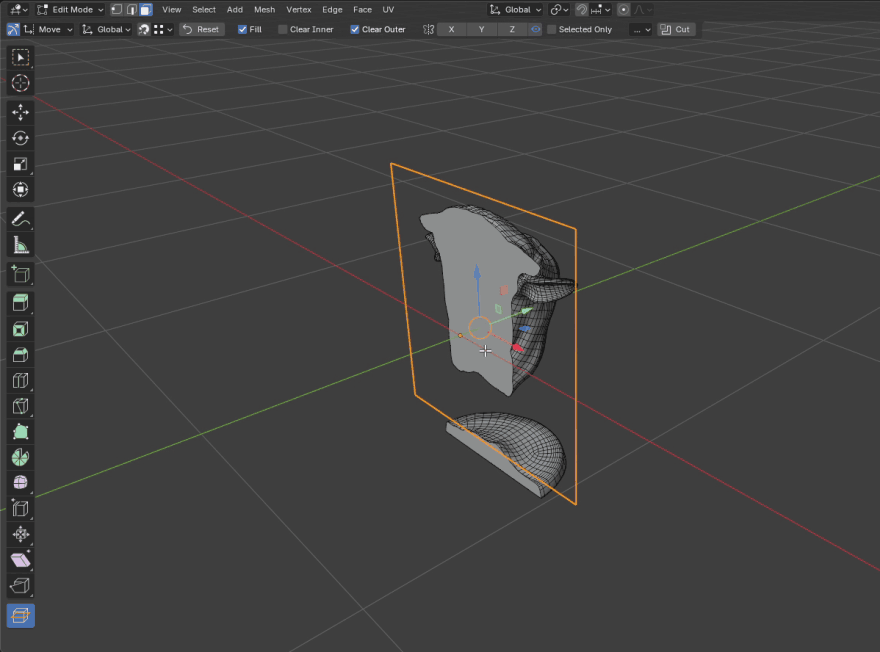Screen dimensions: 880x652
Task: Open the Edit Mode dropdown
Action: point(70,10)
